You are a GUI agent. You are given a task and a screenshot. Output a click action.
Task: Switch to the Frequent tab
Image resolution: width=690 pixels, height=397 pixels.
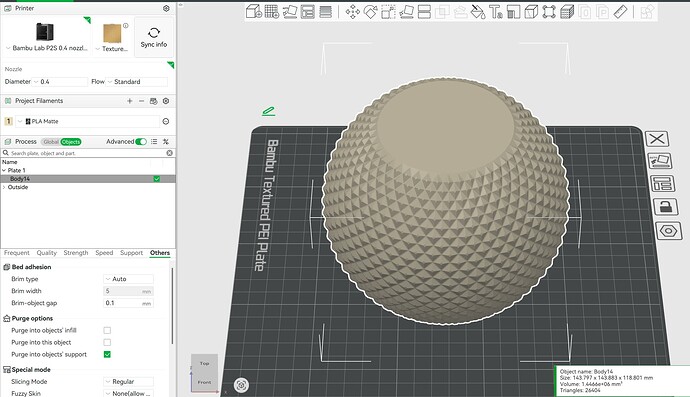(x=17, y=253)
